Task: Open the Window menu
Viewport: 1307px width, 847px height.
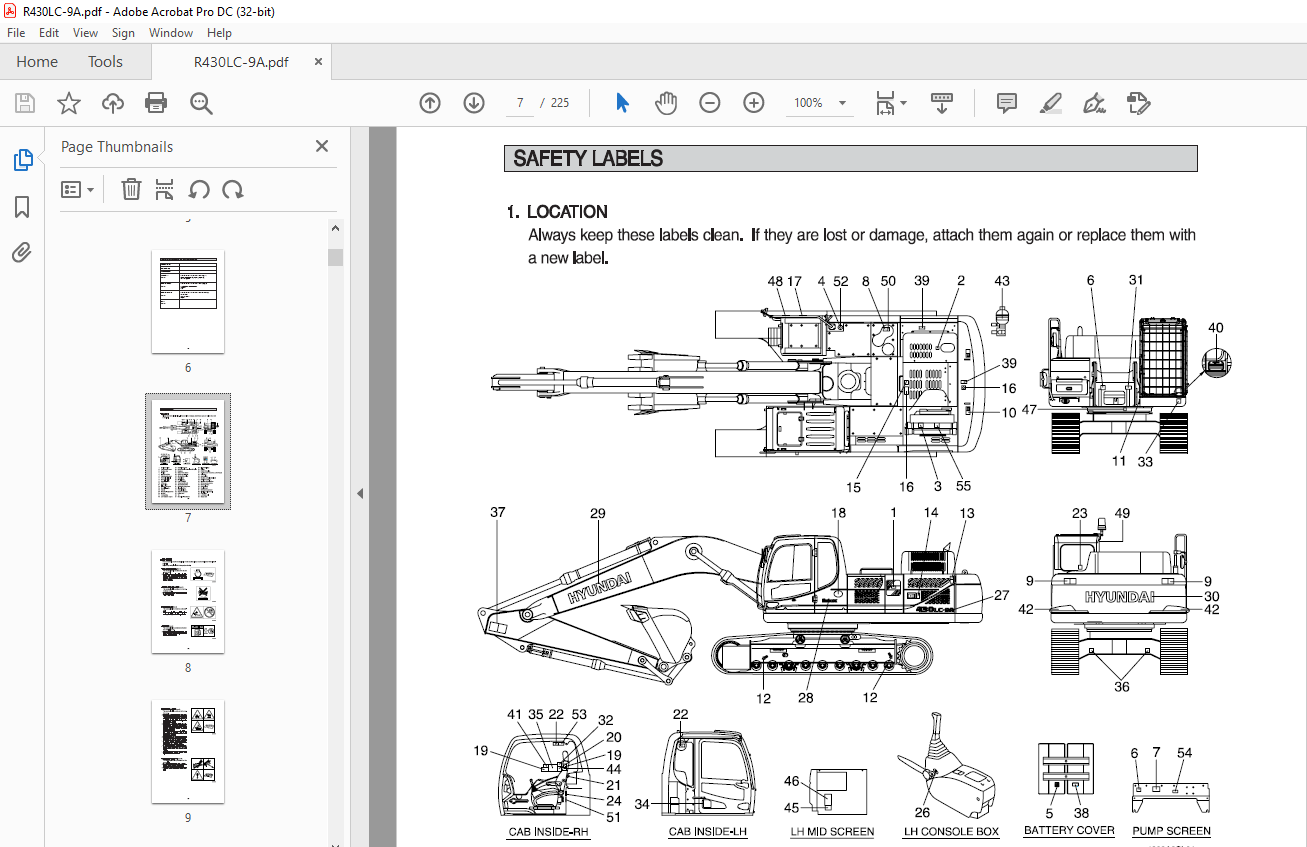Action: coord(171,33)
